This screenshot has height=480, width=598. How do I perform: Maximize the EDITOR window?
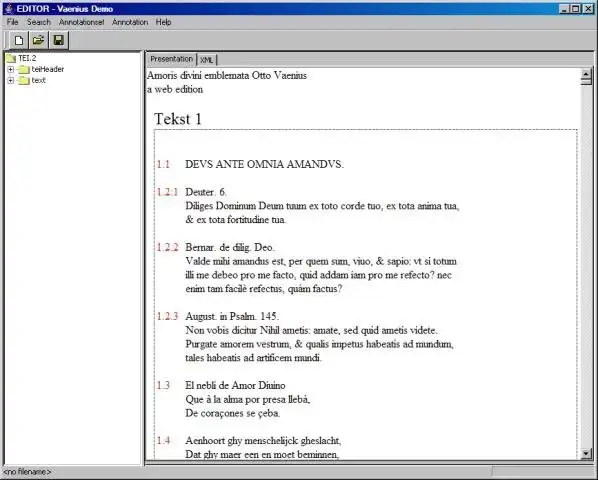(x=576, y=9)
